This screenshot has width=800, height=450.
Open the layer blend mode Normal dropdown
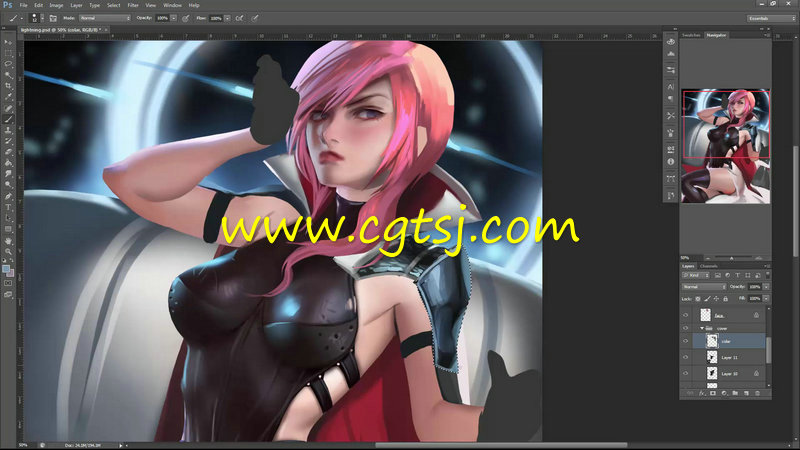[x=703, y=286]
